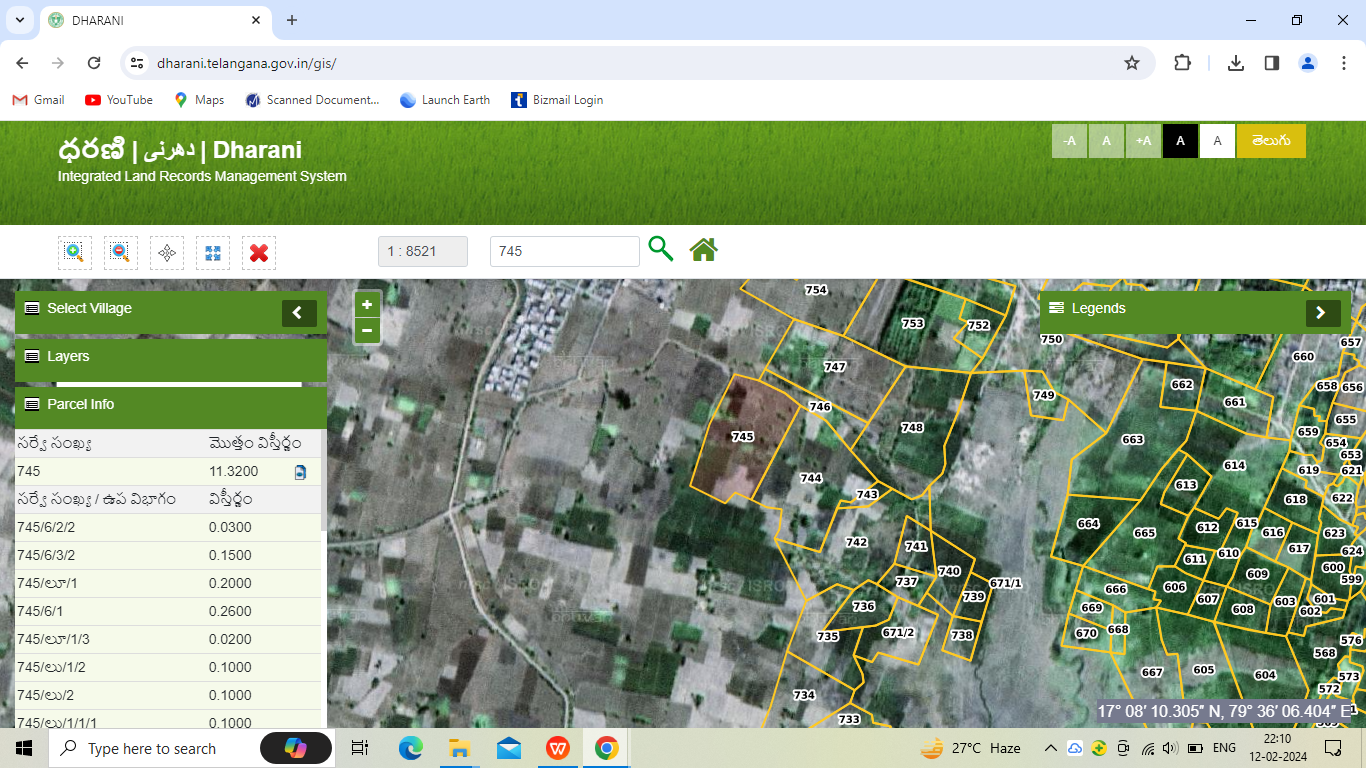1366x768 pixels.
Task: Choose the black contrast A swatch
Action: pos(1180,141)
